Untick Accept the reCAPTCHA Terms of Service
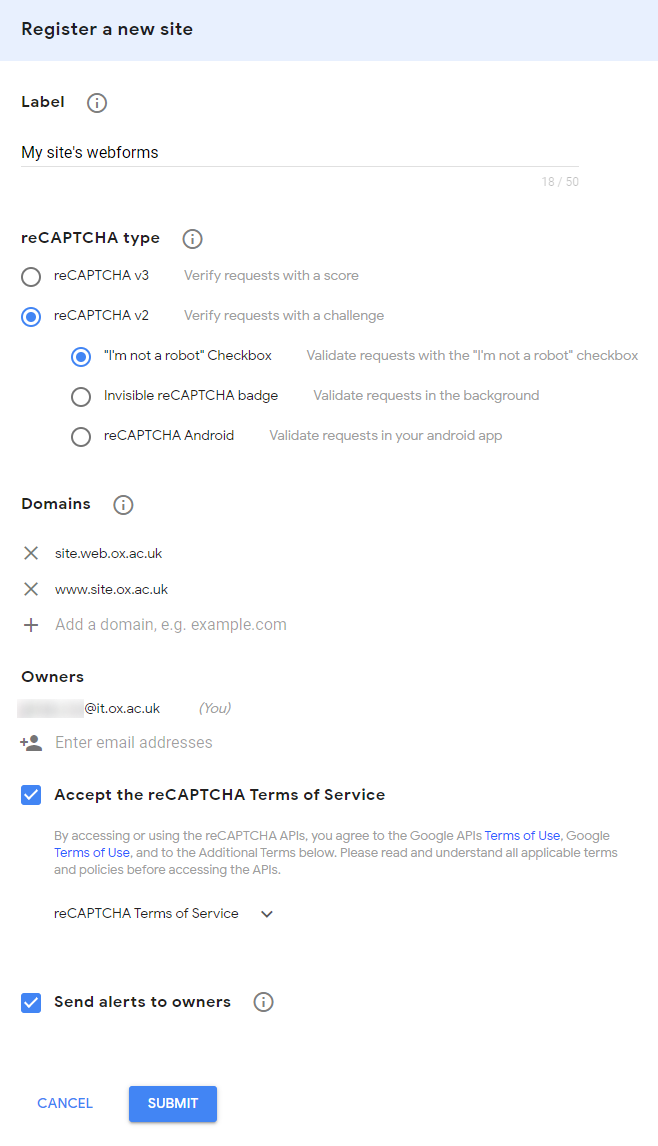This screenshot has height=1146, width=658. pos(31,795)
